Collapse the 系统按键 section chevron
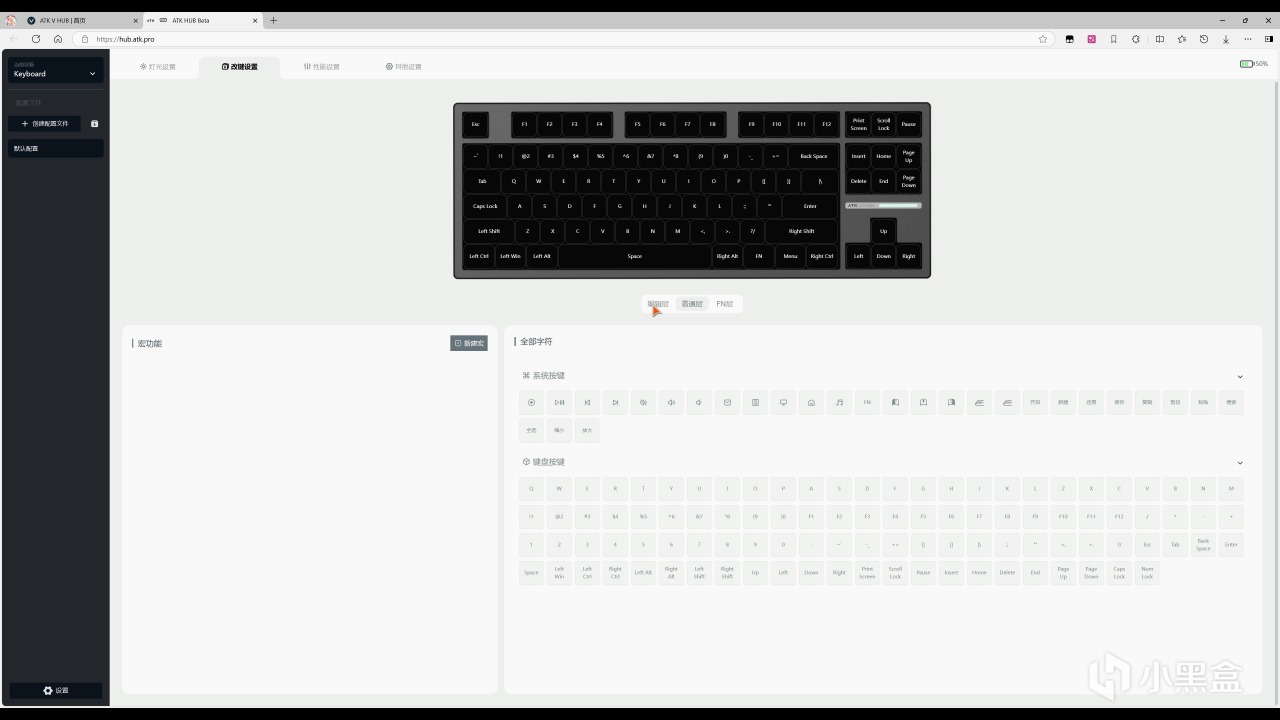Screen dimensions: 1280x720 1240,377
